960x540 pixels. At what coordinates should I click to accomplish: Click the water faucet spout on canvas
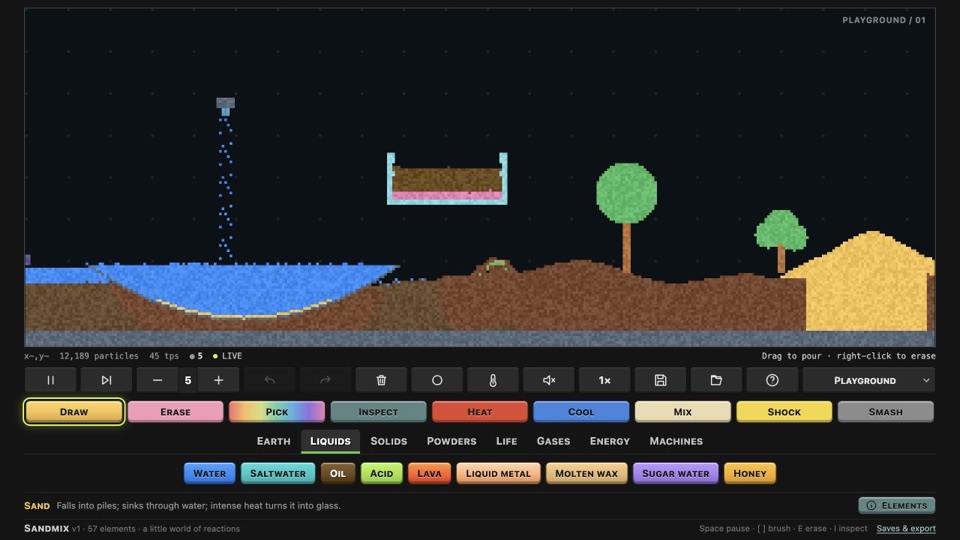pyautogui.click(x=225, y=107)
